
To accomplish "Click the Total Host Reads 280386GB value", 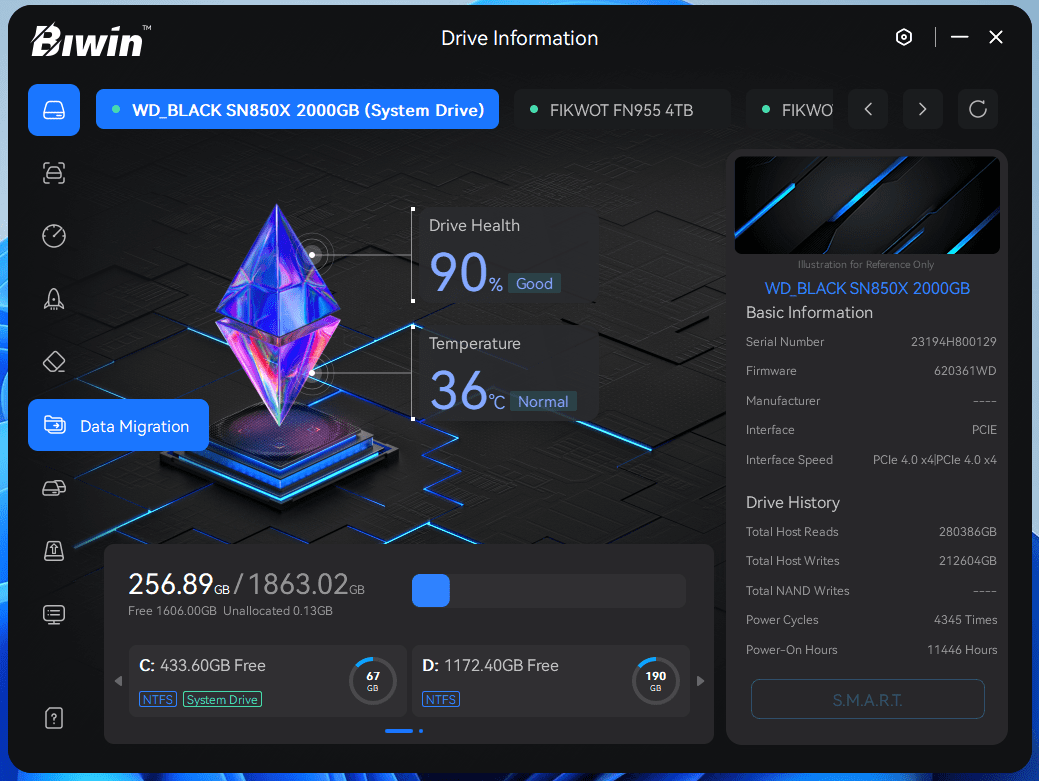I will click(x=967, y=532).
